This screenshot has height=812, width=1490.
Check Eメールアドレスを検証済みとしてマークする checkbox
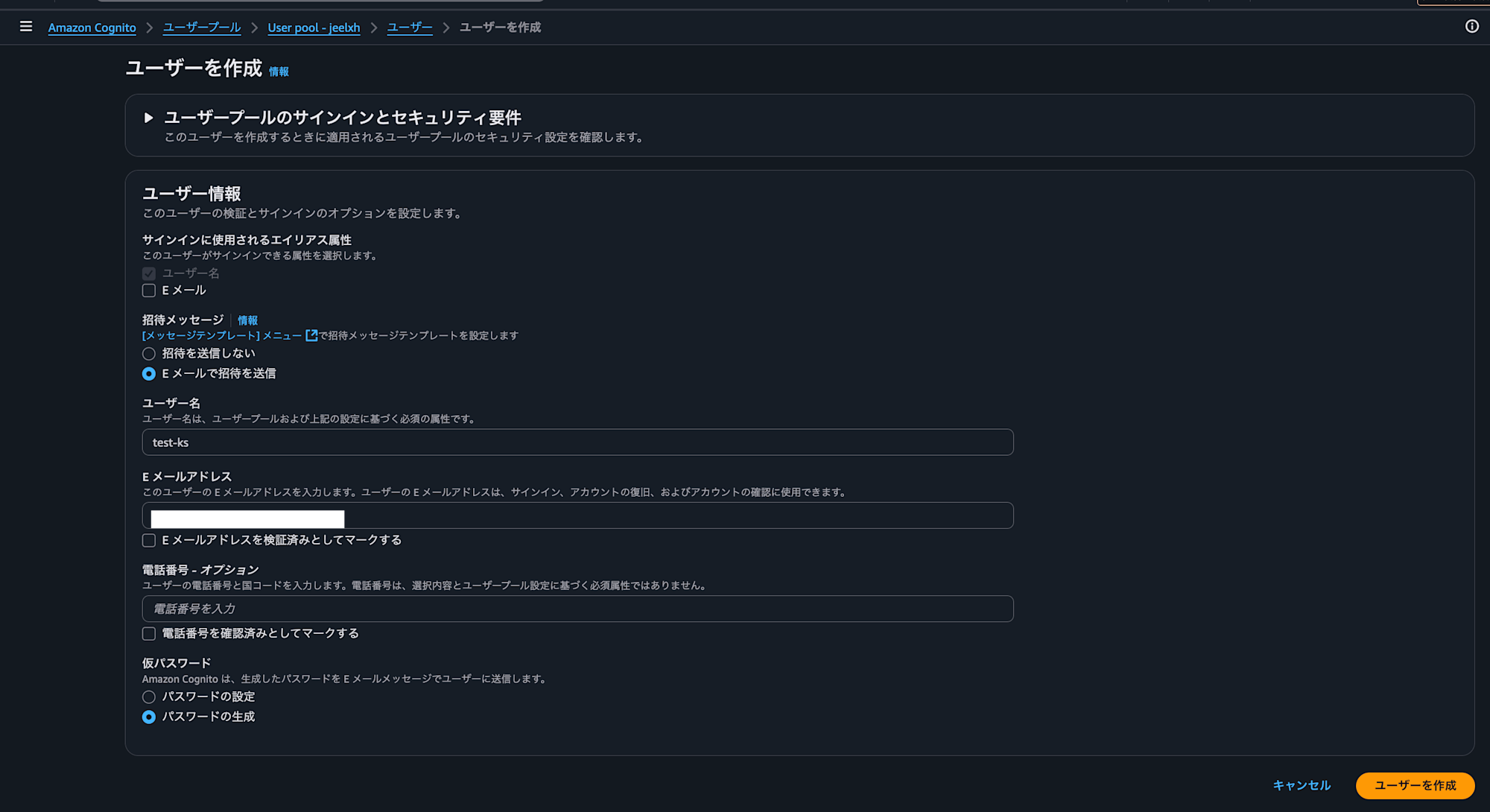[149, 540]
